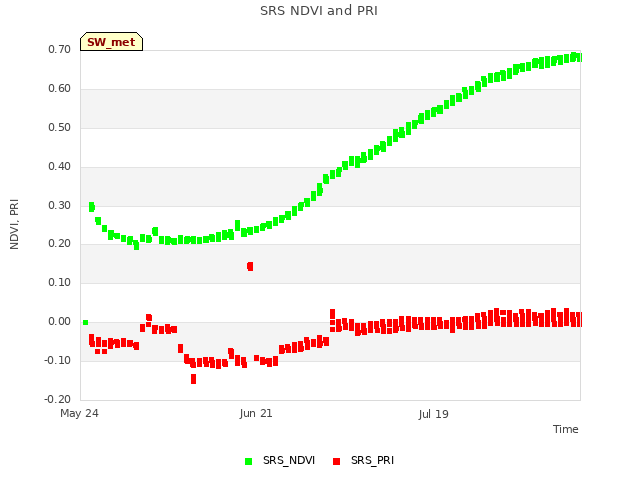Click the red SRS_PRI legend swatch

tap(336, 461)
